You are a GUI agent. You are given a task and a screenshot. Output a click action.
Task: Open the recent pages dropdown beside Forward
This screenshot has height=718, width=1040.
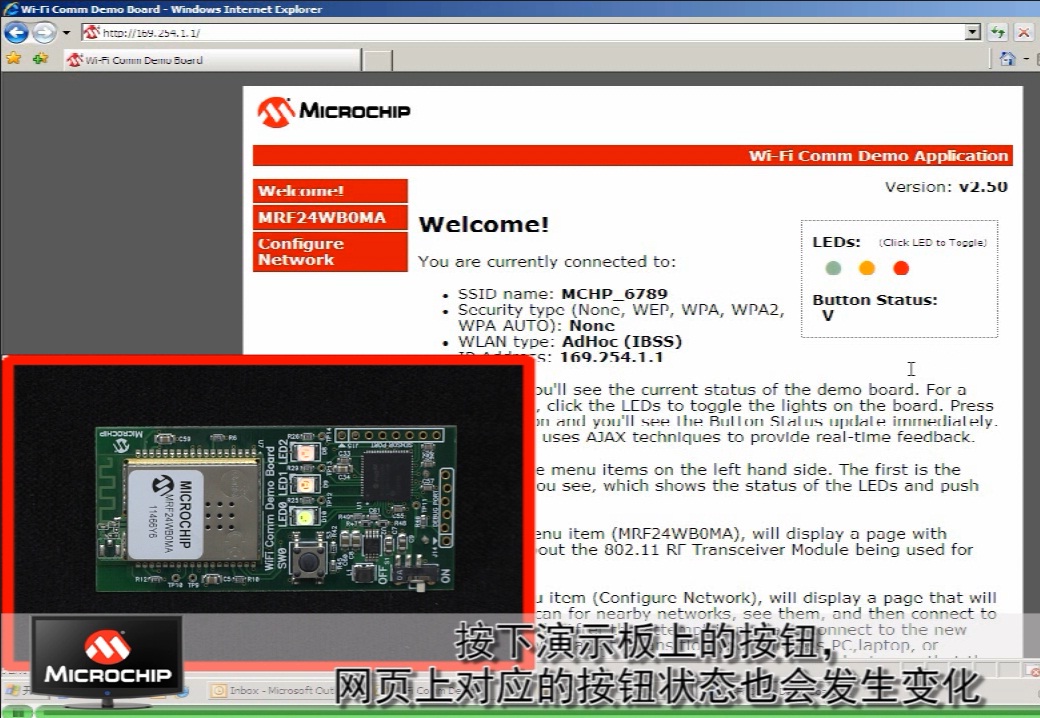[66, 32]
